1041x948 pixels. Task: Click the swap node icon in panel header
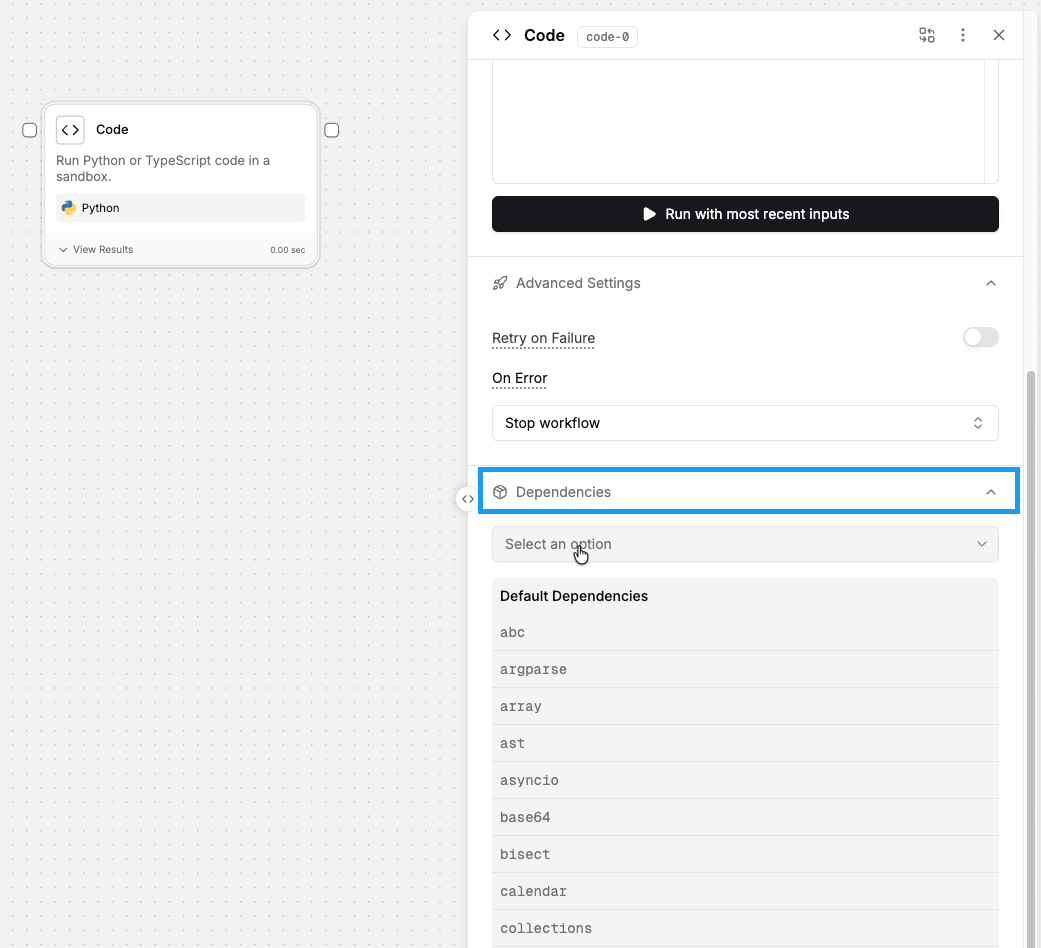click(927, 36)
